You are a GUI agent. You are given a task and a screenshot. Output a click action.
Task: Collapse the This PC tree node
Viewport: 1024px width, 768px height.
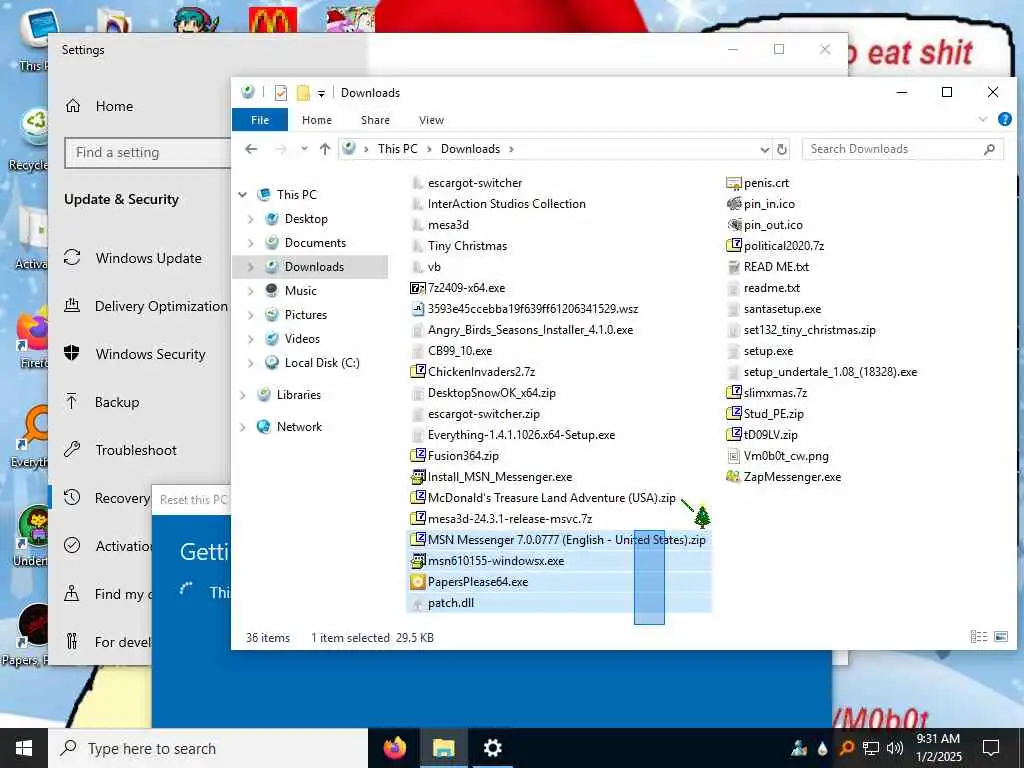(x=243, y=195)
